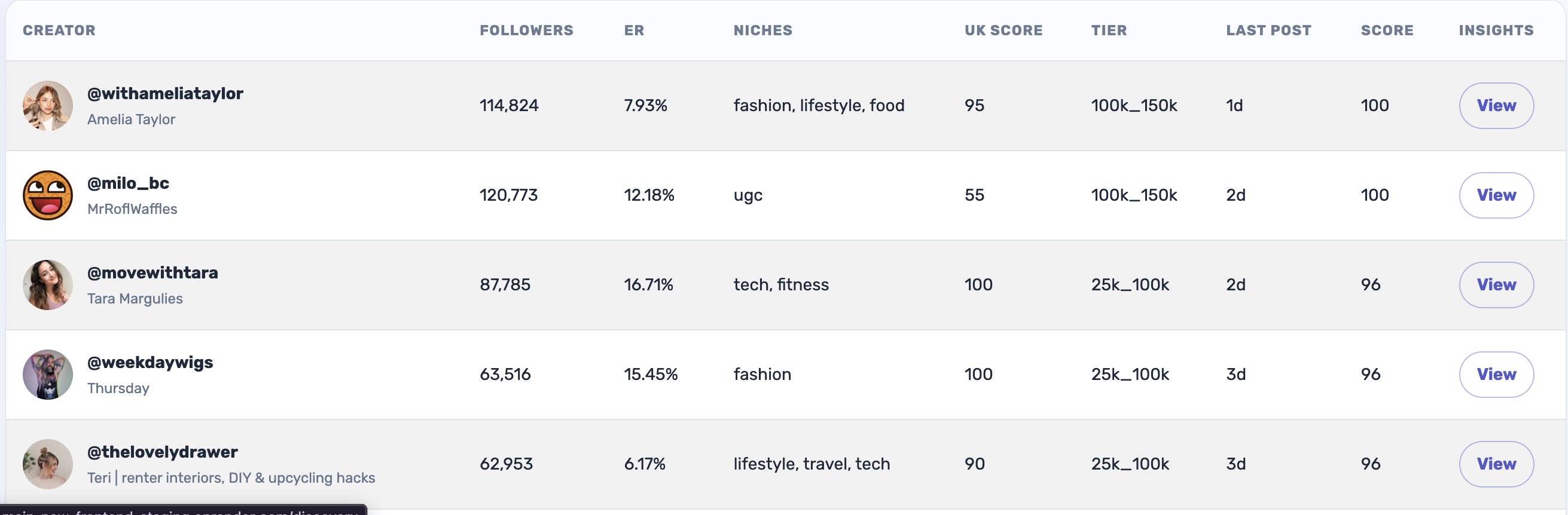This screenshot has width=1568, height=515.
Task: Sort by the SCORE column
Action: 1387,30
